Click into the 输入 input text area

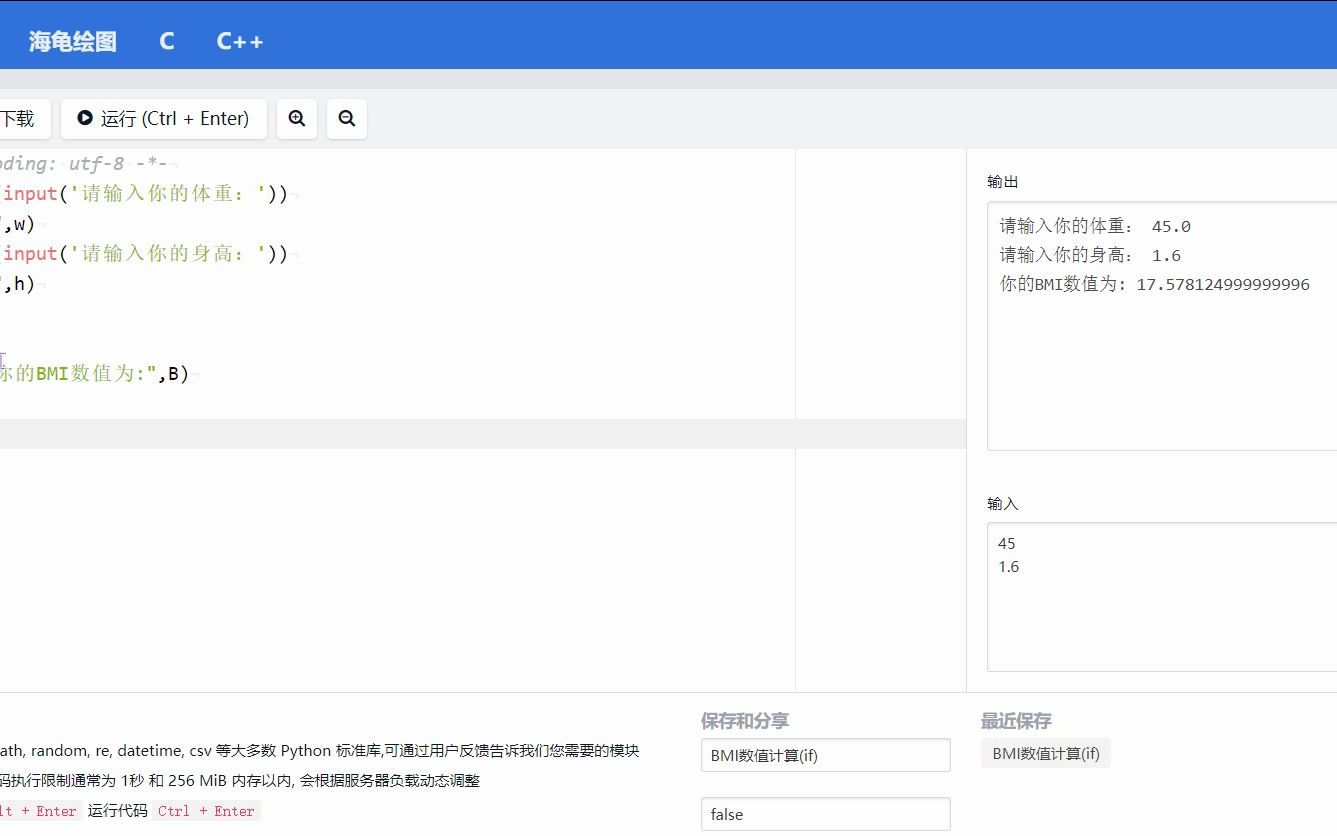[x=1162, y=597]
